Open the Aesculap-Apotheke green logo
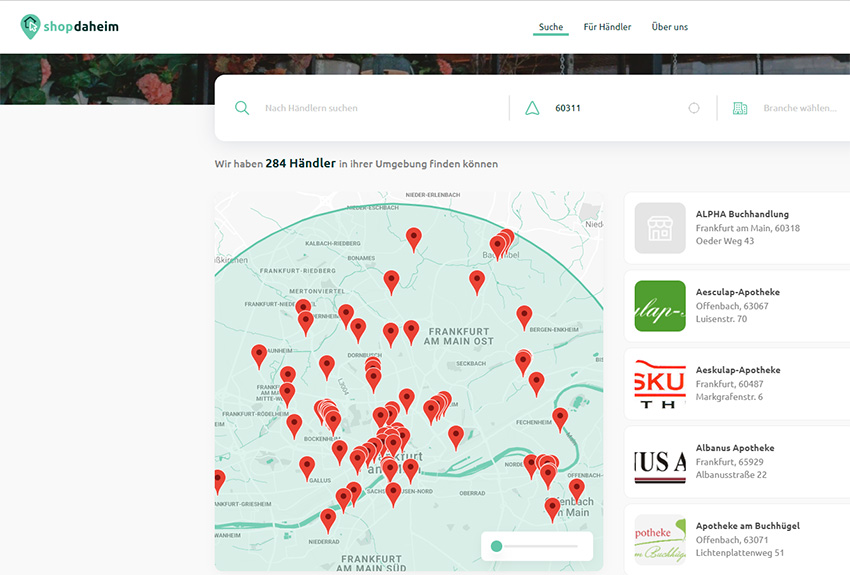Image resolution: width=850 pixels, height=575 pixels. (x=660, y=306)
